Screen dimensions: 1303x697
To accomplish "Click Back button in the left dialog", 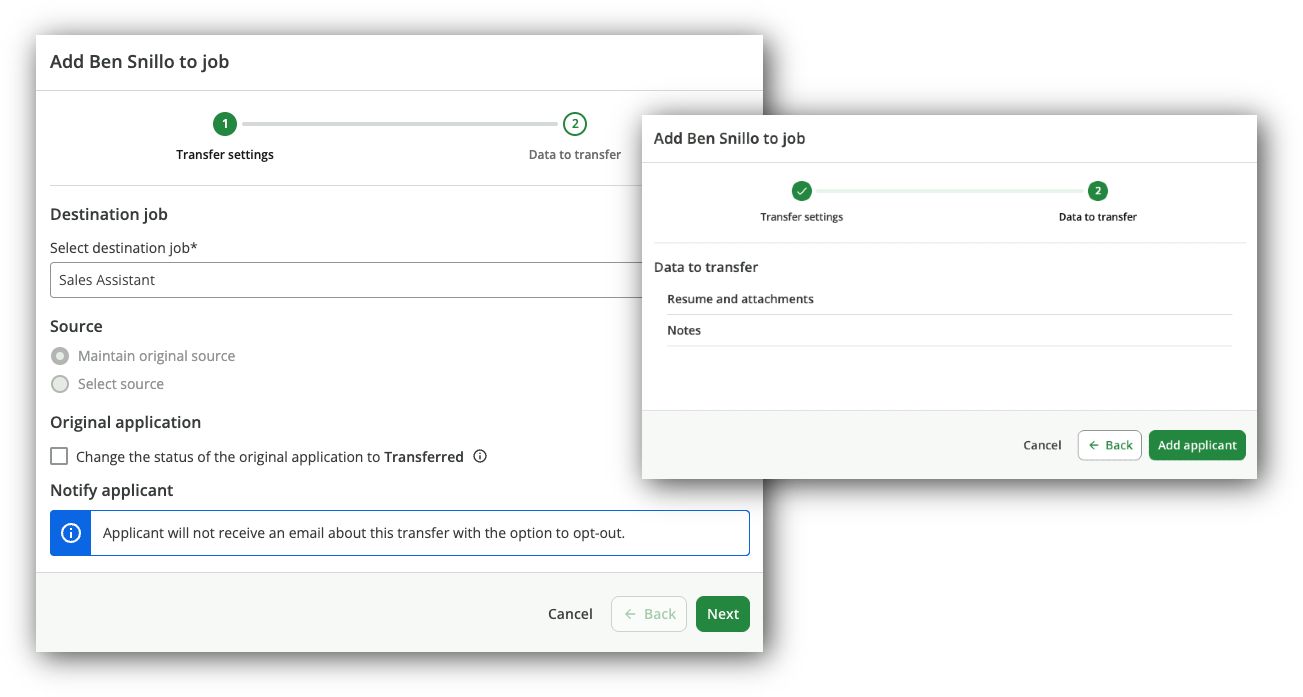I will tap(649, 614).
